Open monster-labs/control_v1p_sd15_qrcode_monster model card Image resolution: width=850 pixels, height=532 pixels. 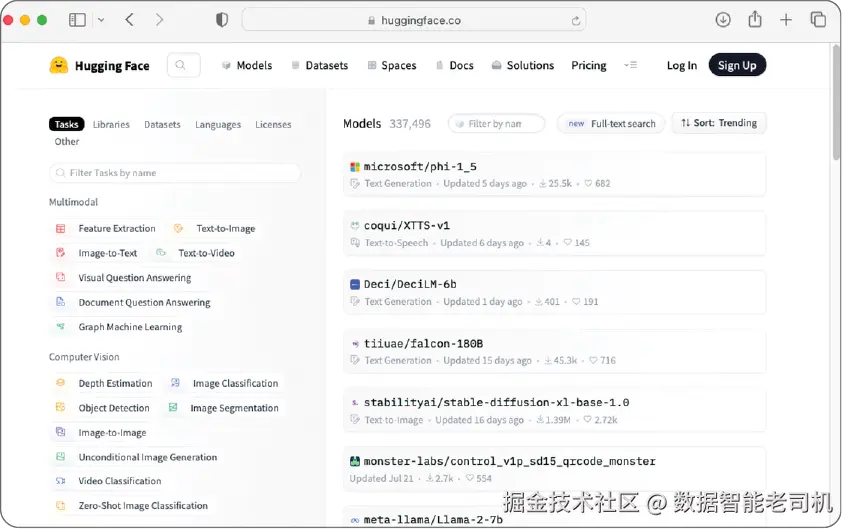pyautogui.click(x=554, y=470)
